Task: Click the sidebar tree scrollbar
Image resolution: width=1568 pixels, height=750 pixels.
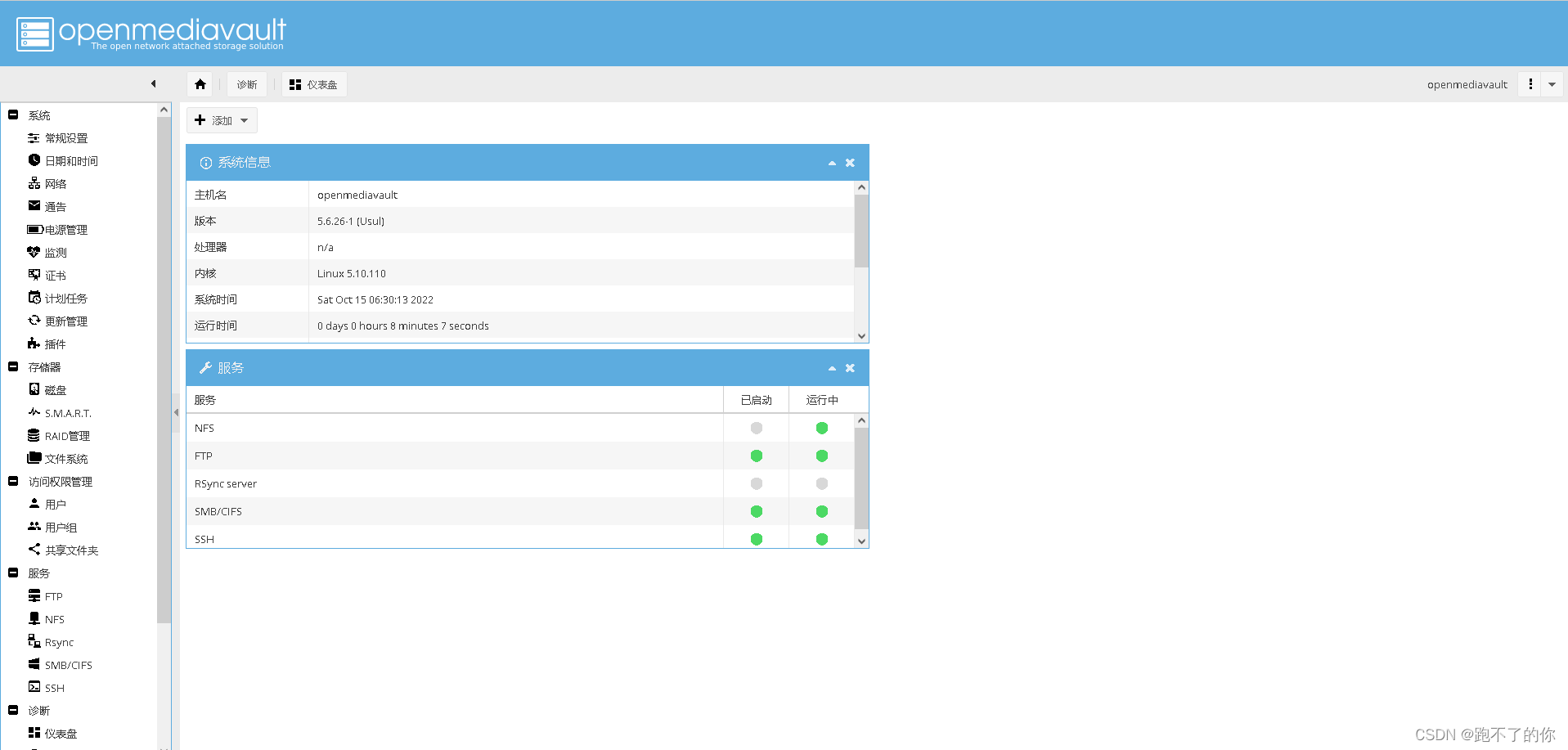Action: 164,370
